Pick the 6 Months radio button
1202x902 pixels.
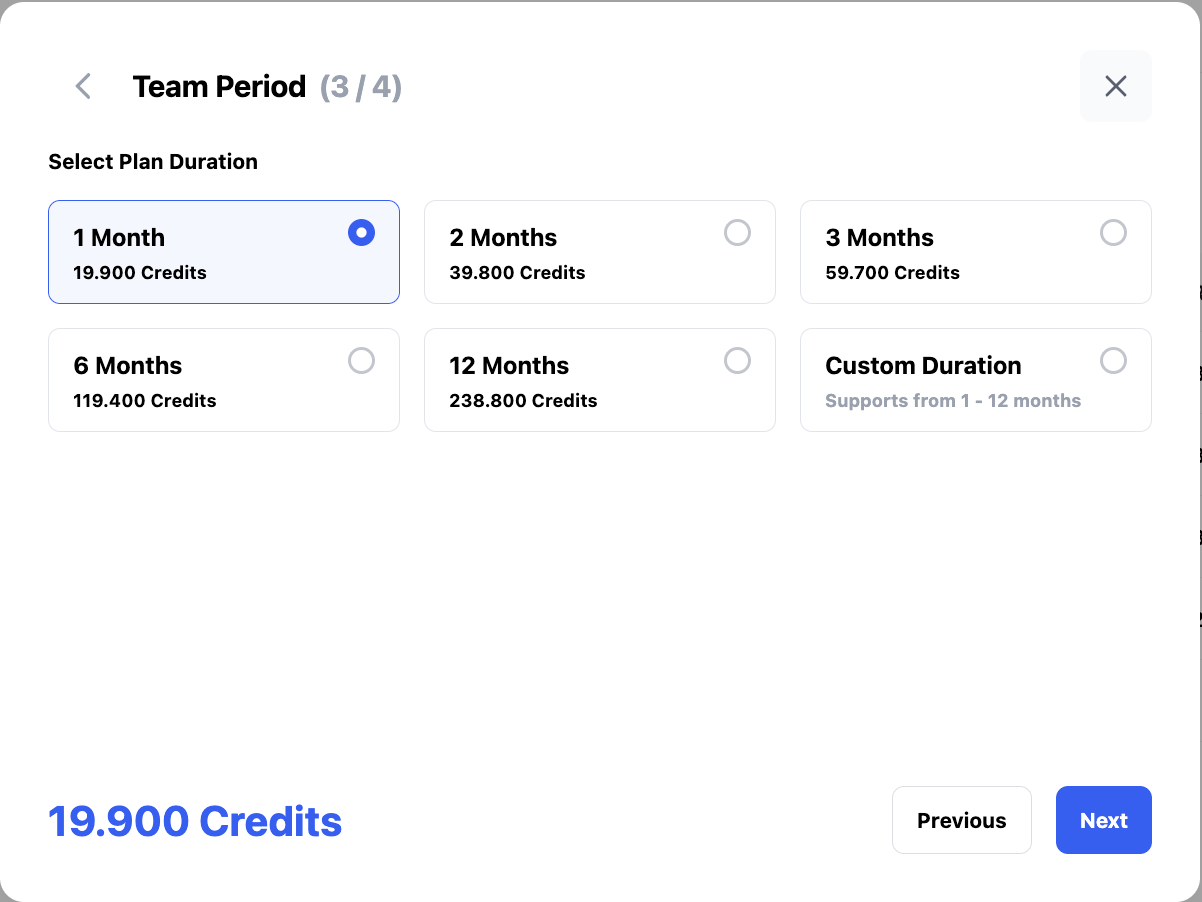pyautogui.click(x=361, y=361)
